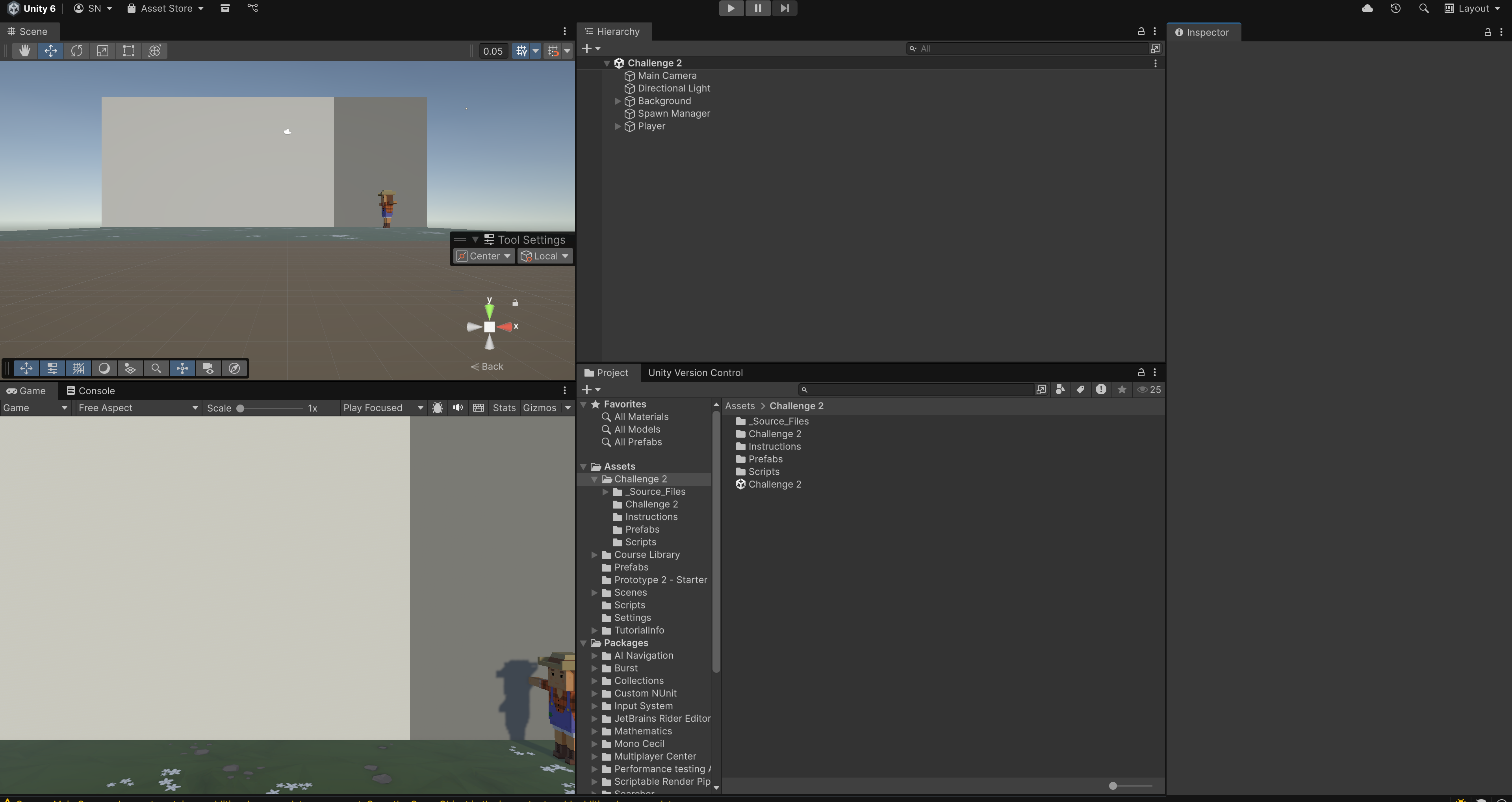The height and width of the screenshot is (802, 1512).
Task: Click the cloud services icon
Action: point(1367,8)
